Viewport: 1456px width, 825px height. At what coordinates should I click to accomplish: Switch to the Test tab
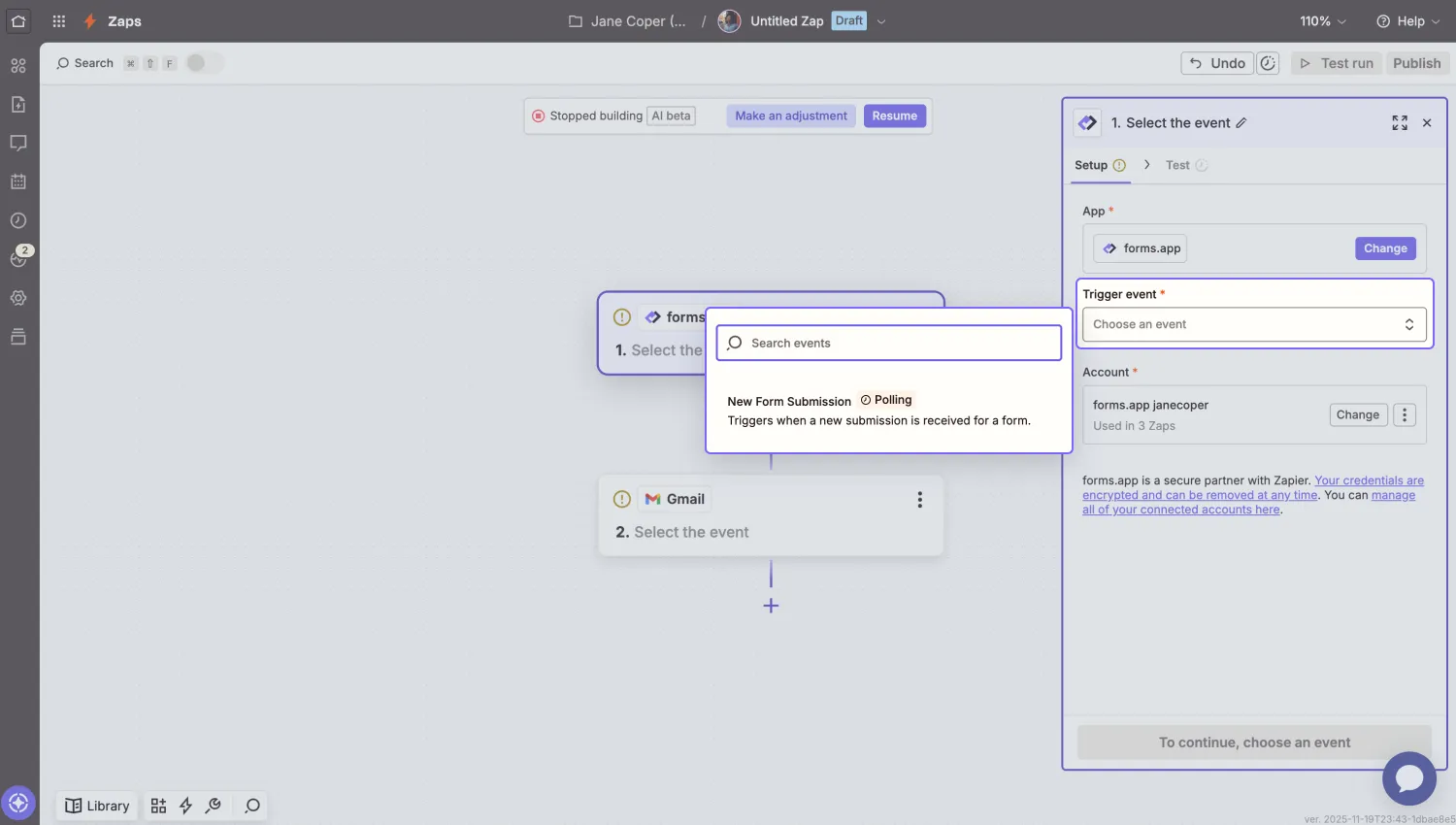pyautogui.click(x=1177, y=165)
